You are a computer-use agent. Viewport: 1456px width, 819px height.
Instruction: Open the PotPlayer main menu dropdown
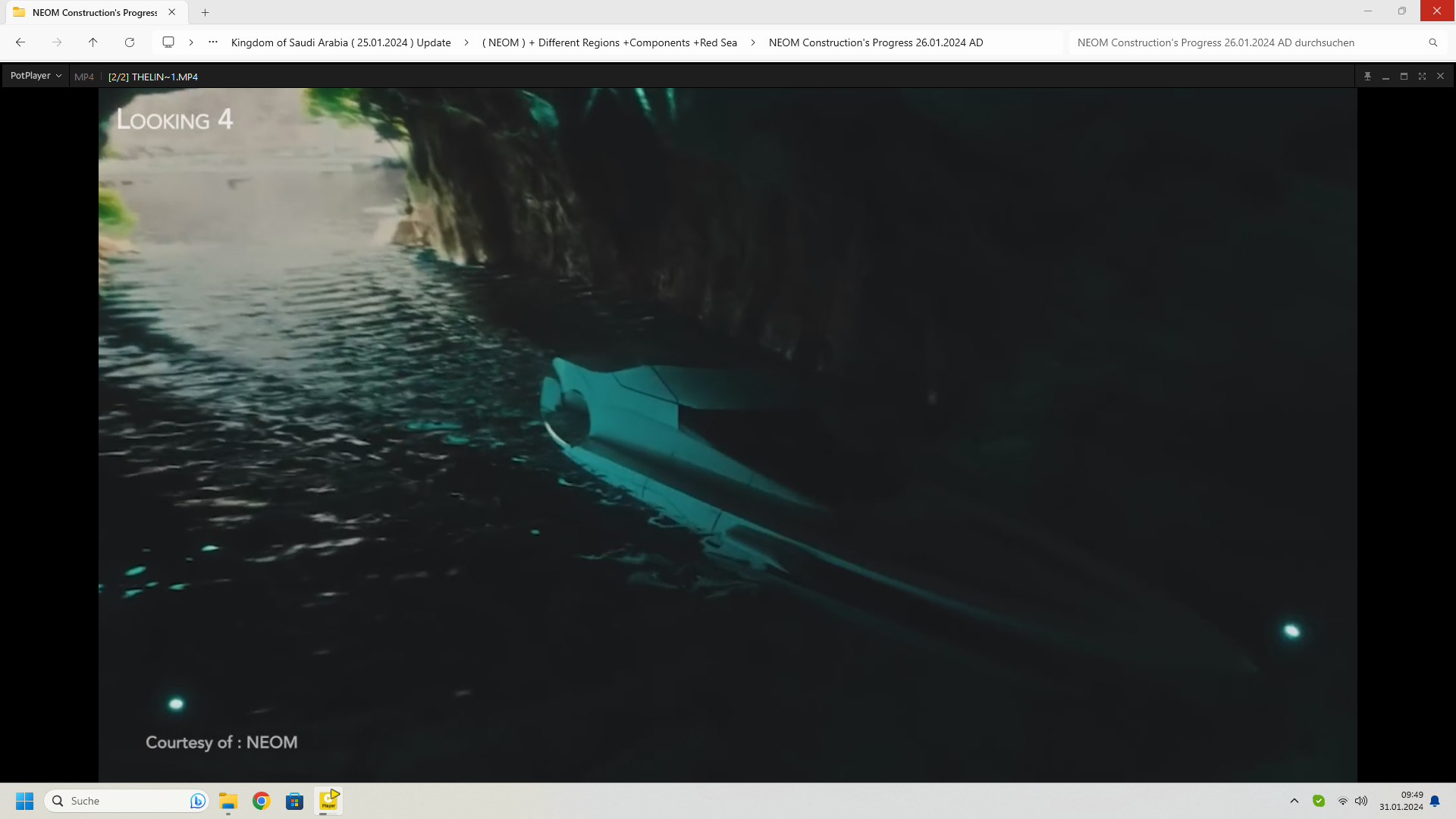(x=36, y=76)
